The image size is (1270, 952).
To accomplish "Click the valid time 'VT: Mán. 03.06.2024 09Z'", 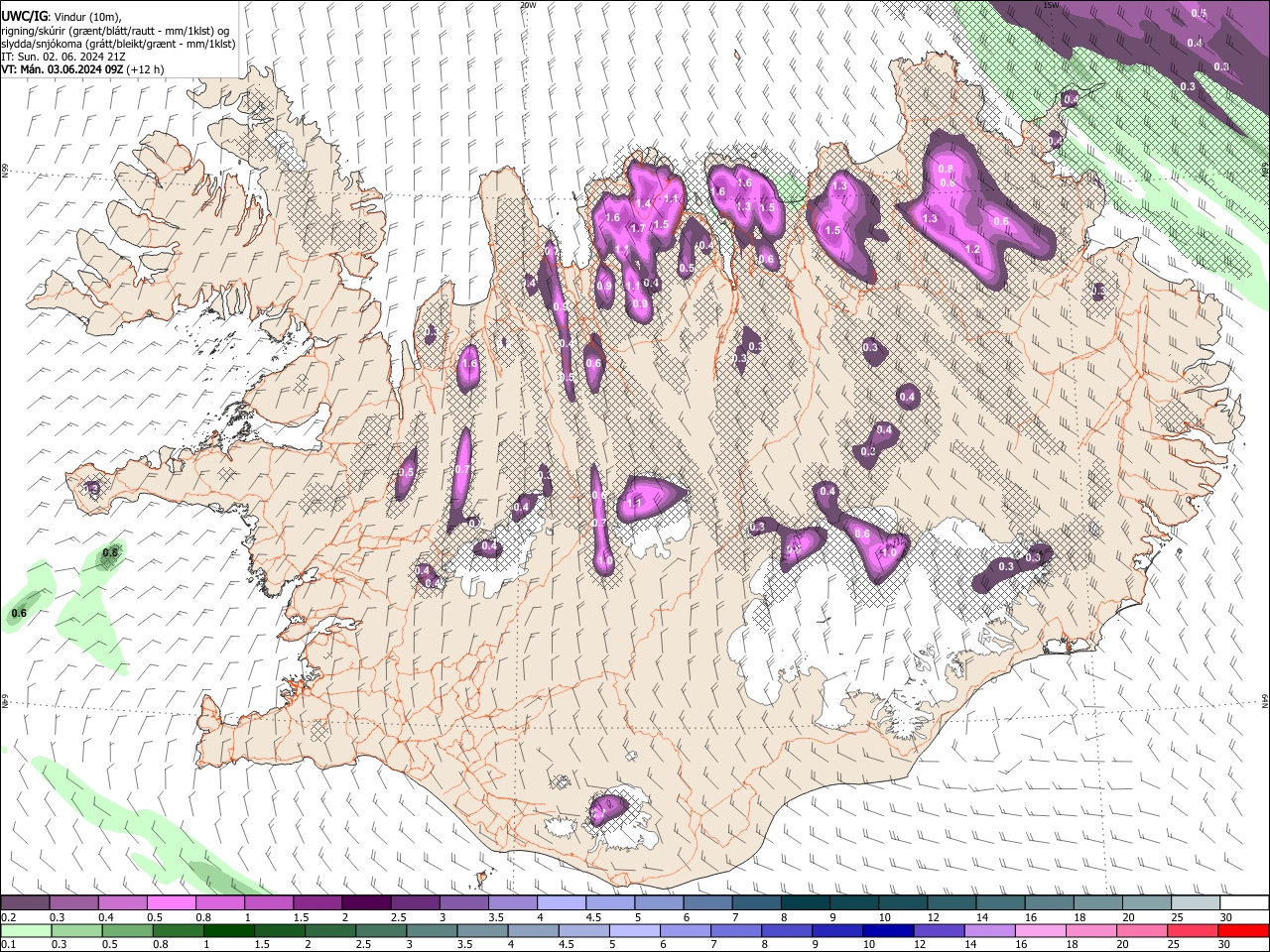I will (x=62, y=69).
